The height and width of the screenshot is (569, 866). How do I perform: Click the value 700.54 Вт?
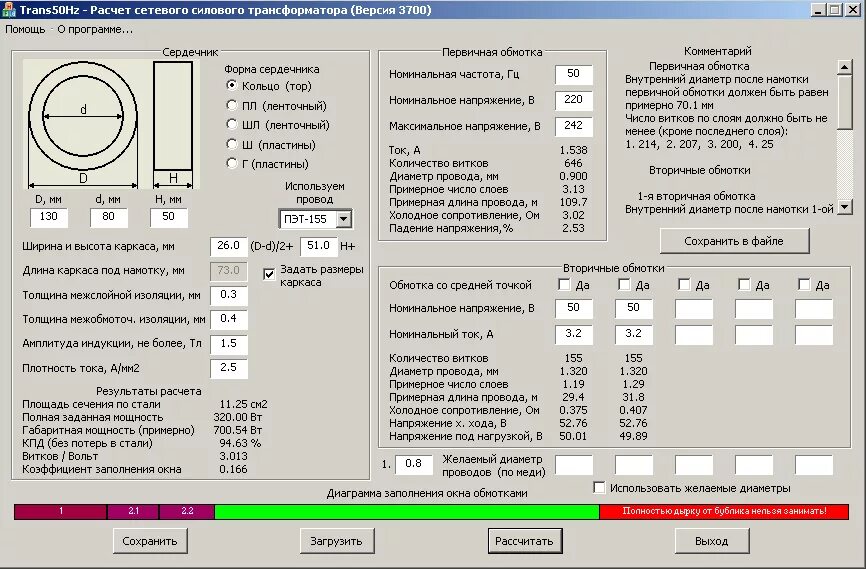[x=237, y=430]
